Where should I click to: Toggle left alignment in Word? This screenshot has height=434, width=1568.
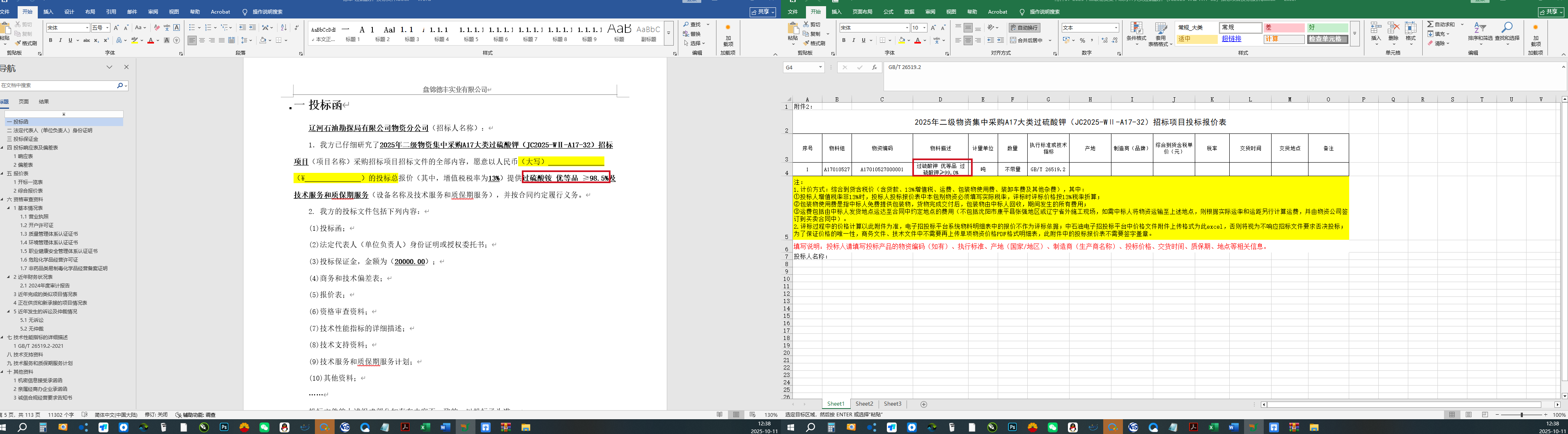point(192,40)
